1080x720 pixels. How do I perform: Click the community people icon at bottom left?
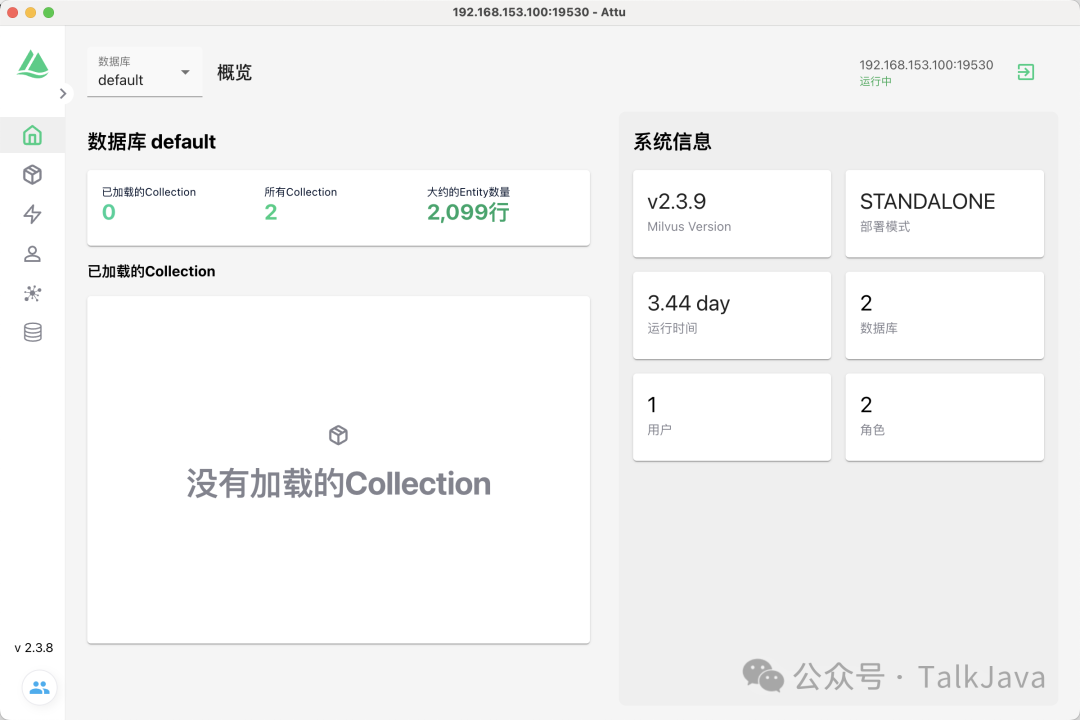pyautogui.click(x=39, y=687)
